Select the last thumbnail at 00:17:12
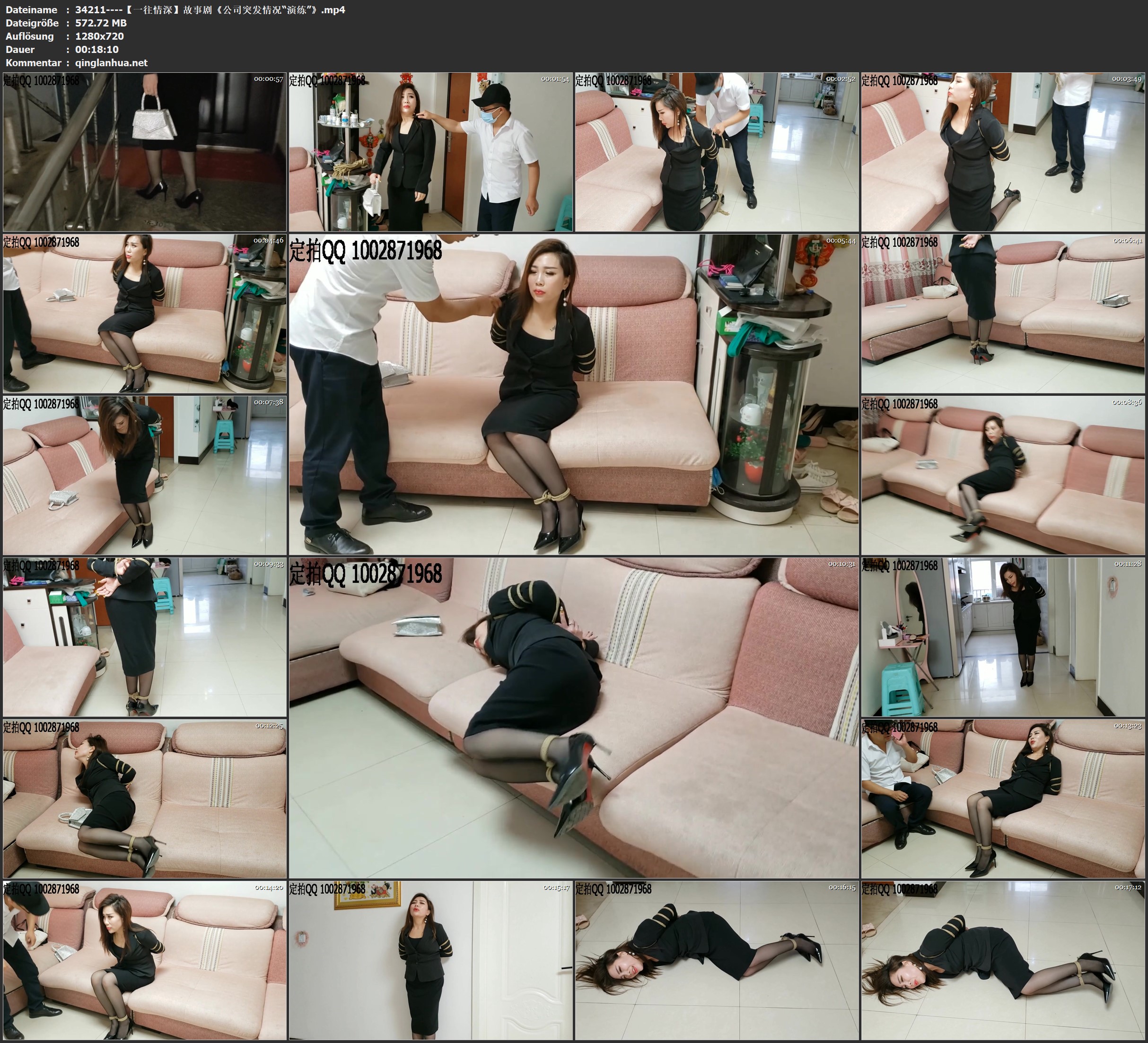Screen dimensions: 1148x1043 [1003, 960]
